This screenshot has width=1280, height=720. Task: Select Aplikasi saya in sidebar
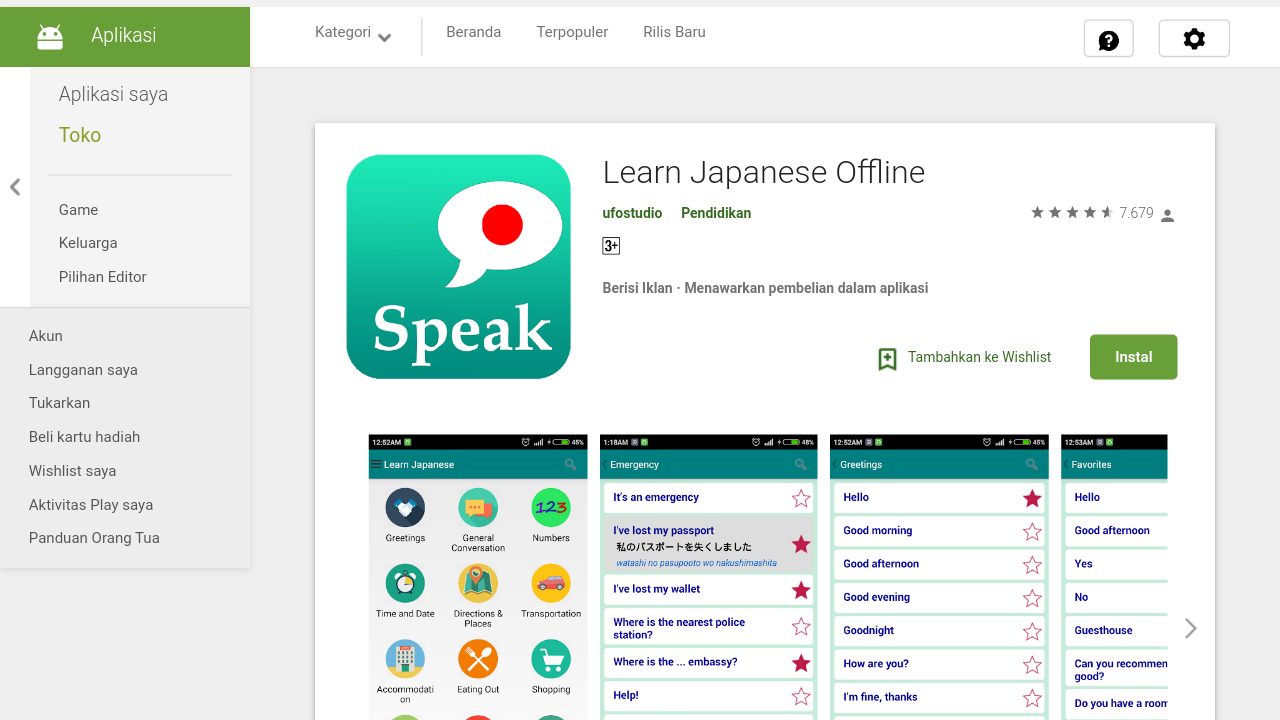coord(113,95)
